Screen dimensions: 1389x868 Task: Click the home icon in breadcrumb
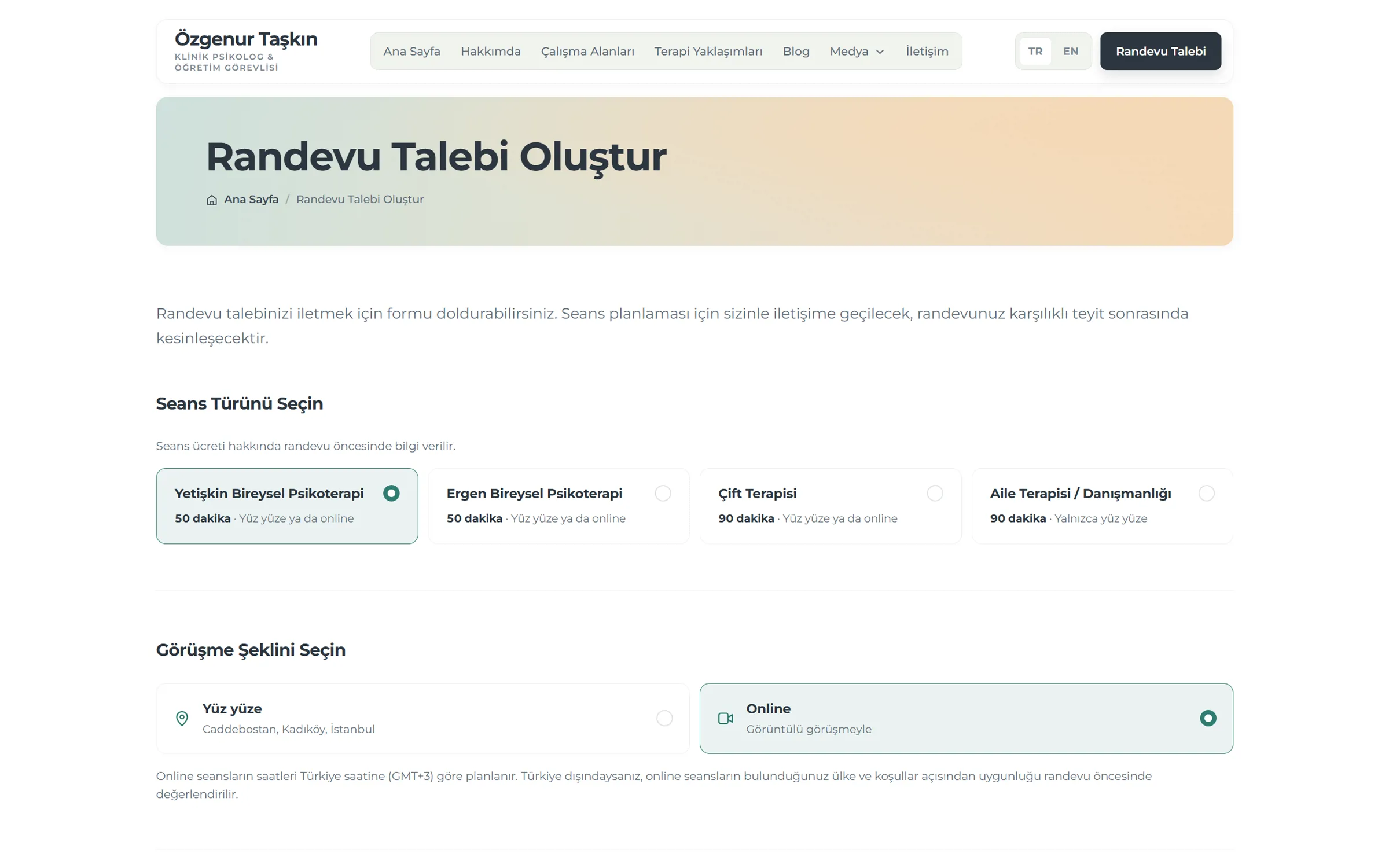(212, 200)
